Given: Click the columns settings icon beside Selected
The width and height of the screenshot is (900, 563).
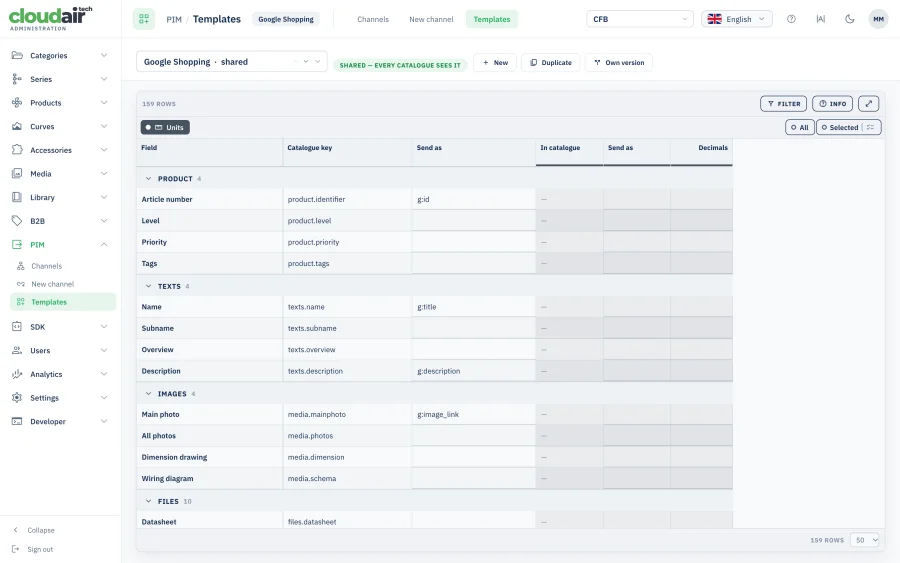Looking at the screenshot, I should 871,127.
